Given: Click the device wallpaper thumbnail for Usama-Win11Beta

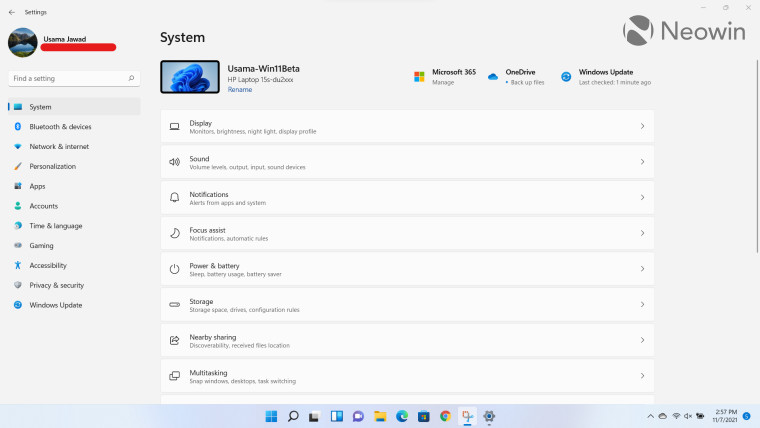Looking at the screenshot, I should click(x=190, y=77).
